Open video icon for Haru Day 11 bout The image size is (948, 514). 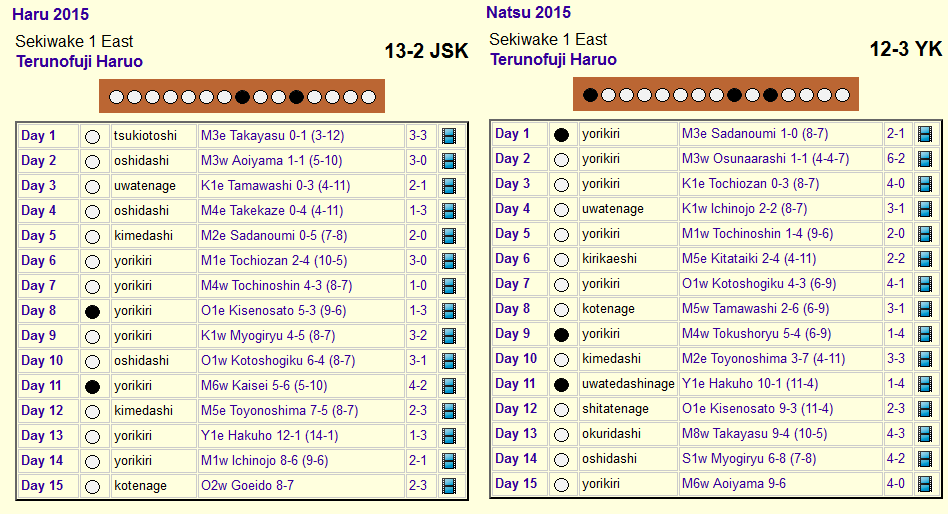(449, 386)
